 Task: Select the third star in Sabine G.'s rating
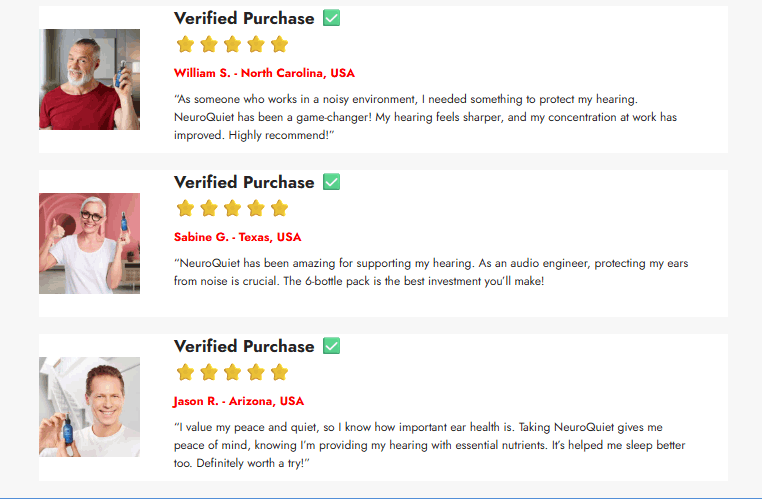(x=232, y=208)
